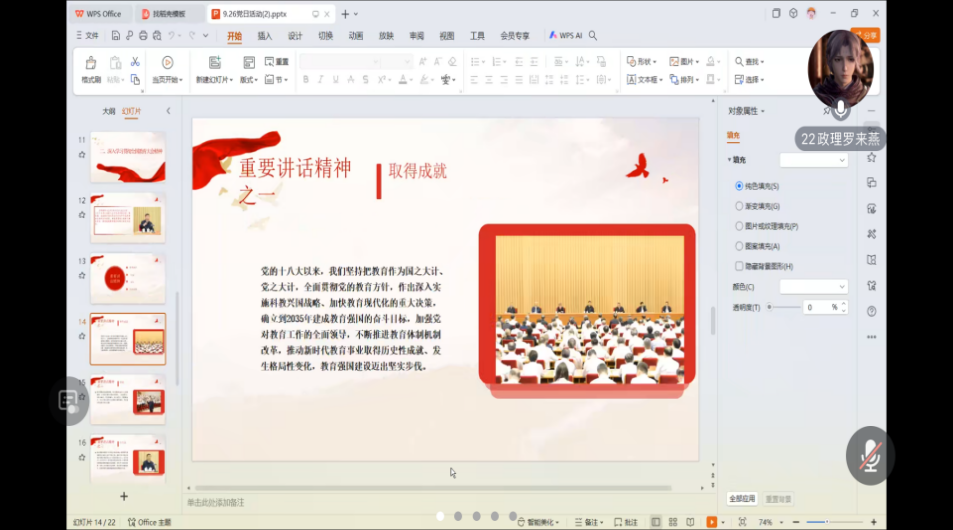Screen dimensions: 953x530
Task: Start slideshow from current slide (当页开始)
Action: pos(167,64)
